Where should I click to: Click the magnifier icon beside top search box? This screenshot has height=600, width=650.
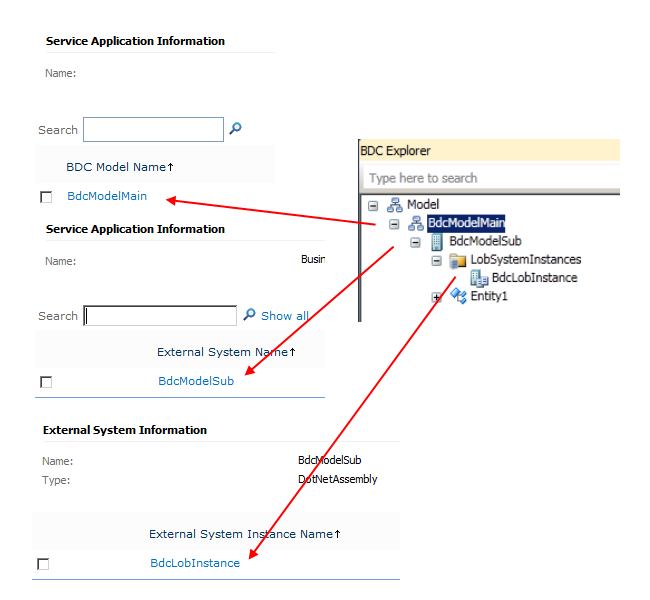235,128
